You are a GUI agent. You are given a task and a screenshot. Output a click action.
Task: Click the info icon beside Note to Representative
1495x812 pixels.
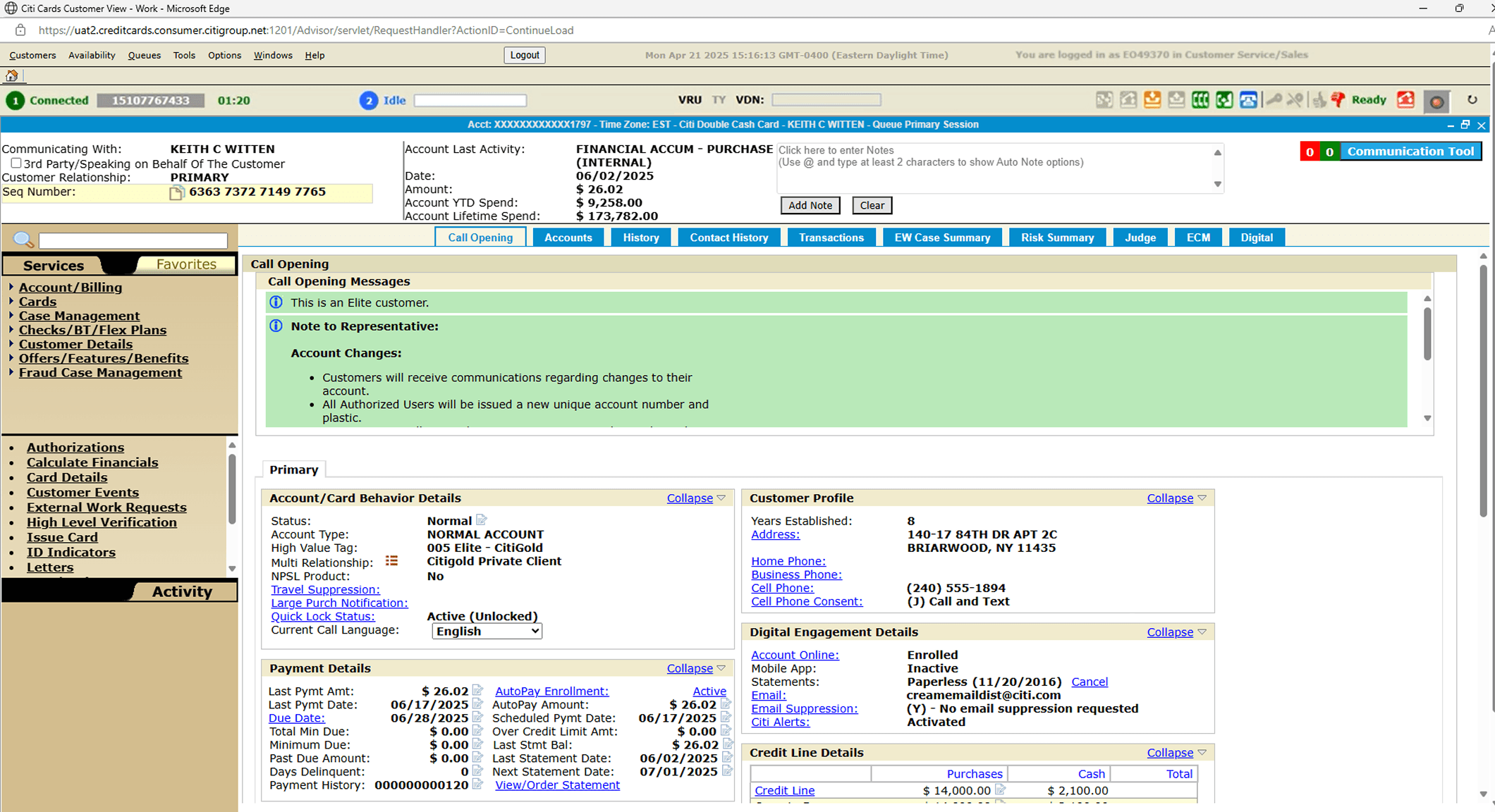coord(276,326)
